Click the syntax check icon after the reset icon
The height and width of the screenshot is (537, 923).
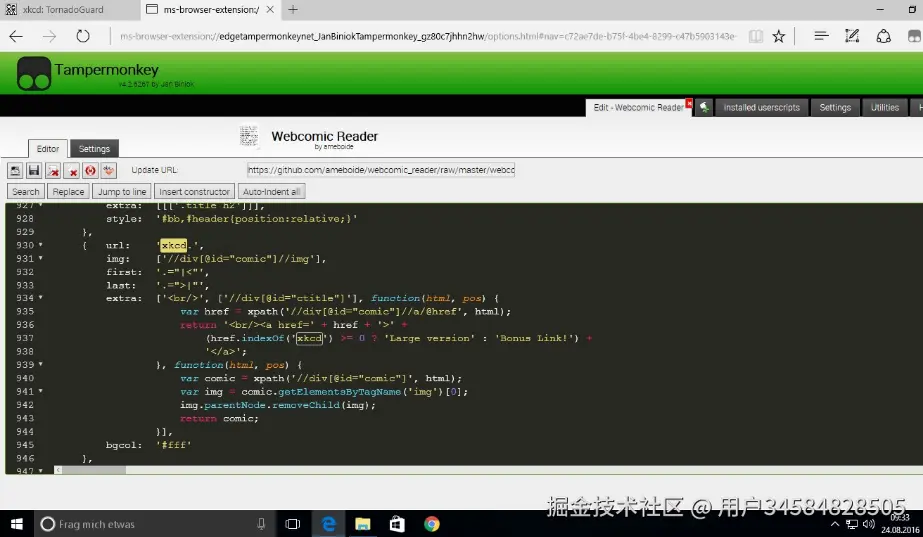[x=109, y=170]
